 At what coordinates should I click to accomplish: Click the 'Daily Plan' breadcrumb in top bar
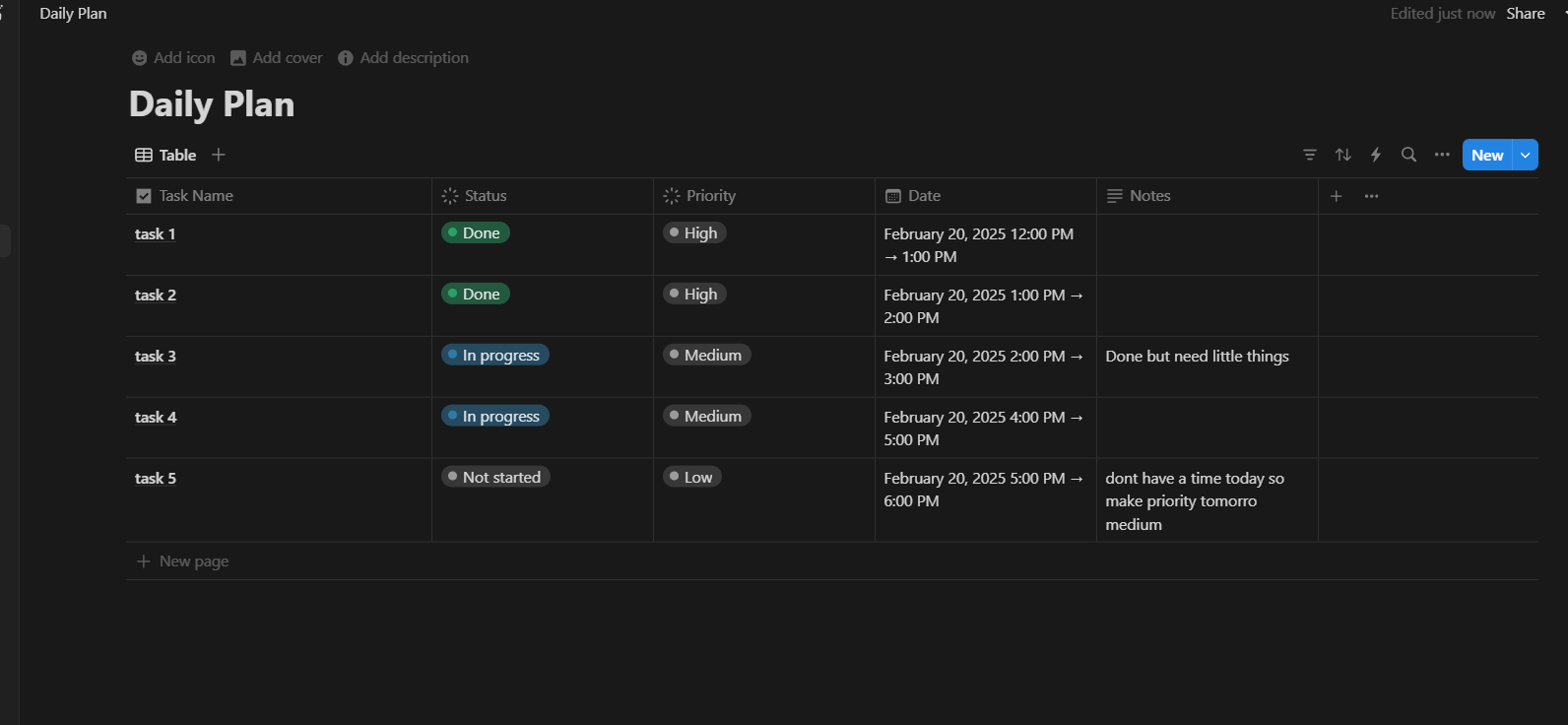73,14
